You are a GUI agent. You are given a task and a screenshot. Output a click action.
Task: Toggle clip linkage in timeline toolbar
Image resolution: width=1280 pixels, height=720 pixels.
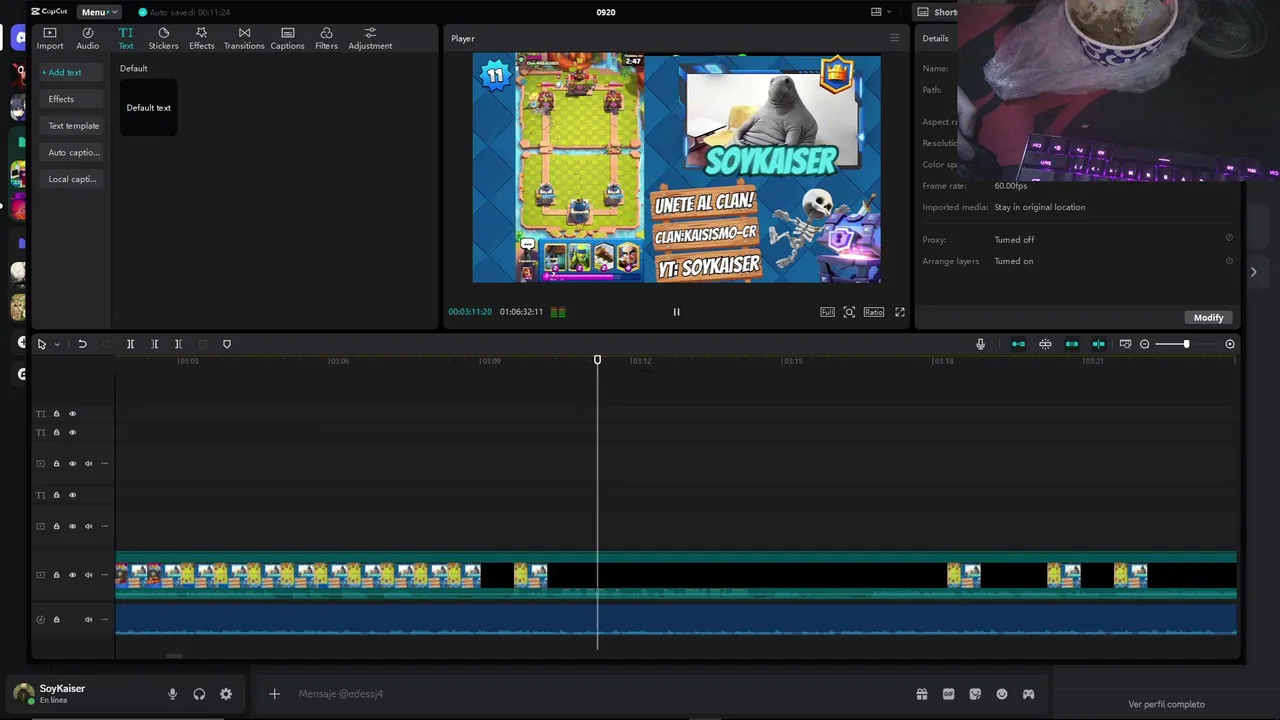click(x=1072, y=344)
